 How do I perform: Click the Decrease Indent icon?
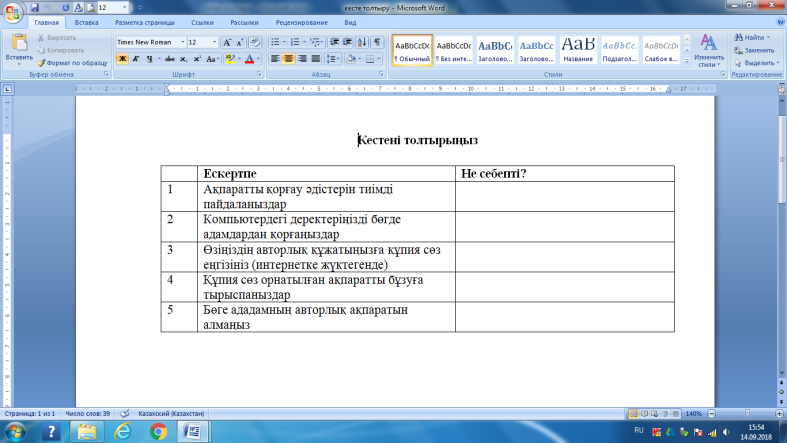[x=334, y=43]
